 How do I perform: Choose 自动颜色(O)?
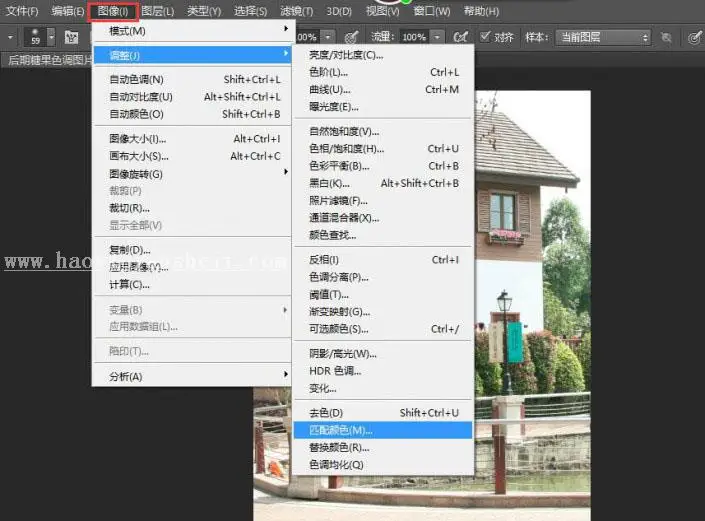click(x=192, y=114)
